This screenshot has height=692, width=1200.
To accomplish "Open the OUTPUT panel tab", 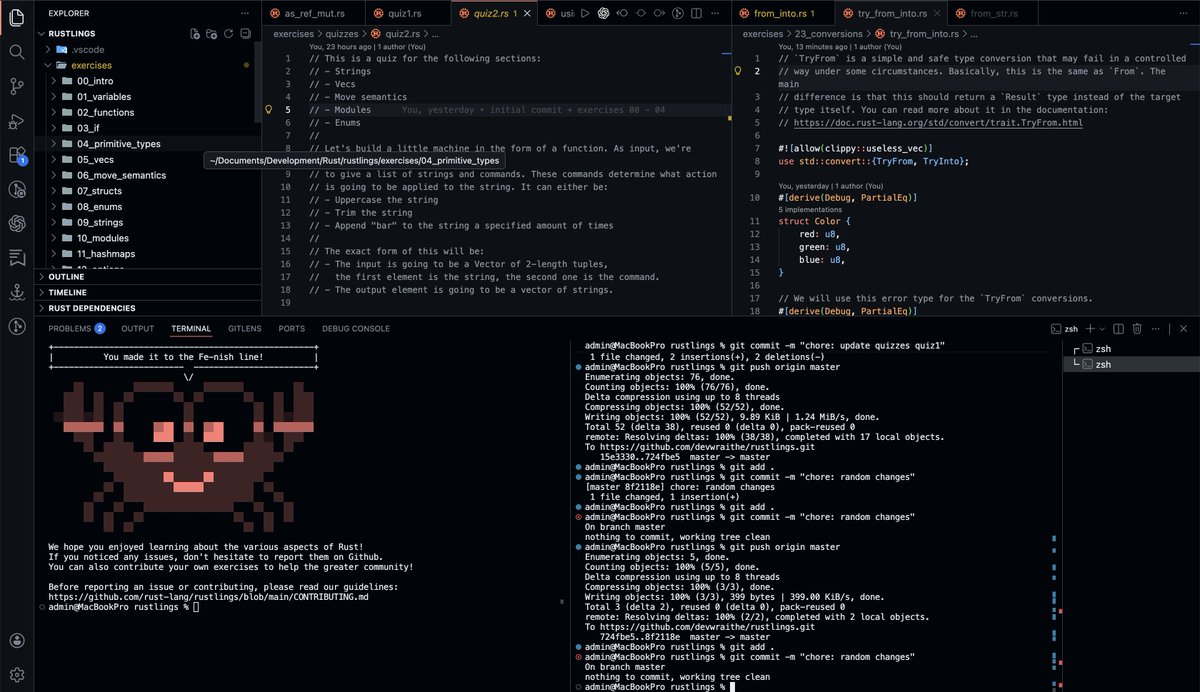I will (138, 328).
